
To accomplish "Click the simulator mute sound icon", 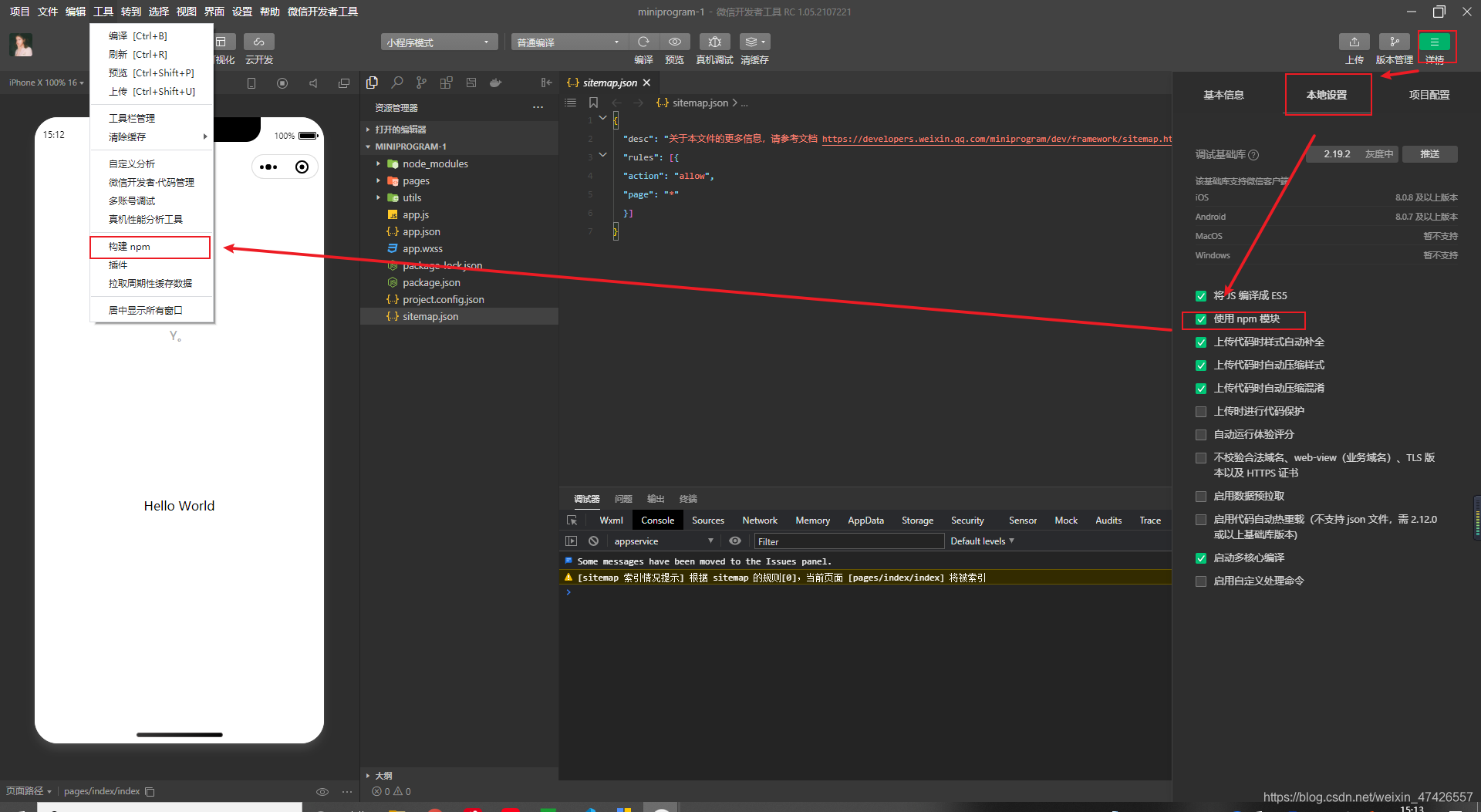I will (313, 83).
